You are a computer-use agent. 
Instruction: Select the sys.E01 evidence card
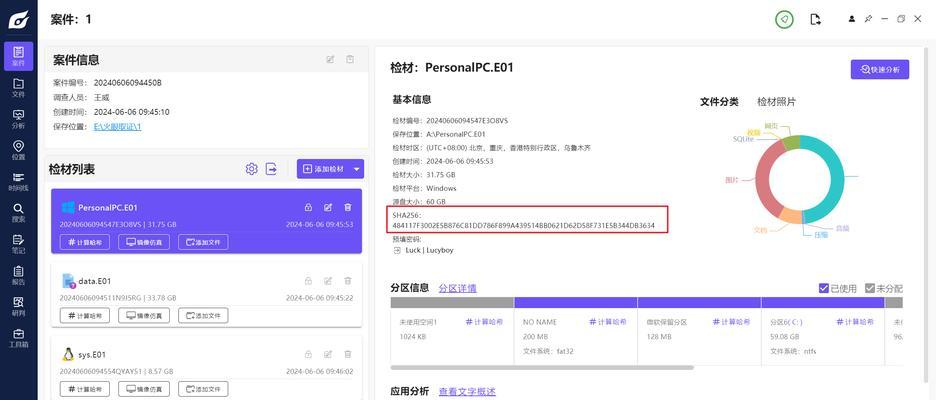click(x=207, y=368)
